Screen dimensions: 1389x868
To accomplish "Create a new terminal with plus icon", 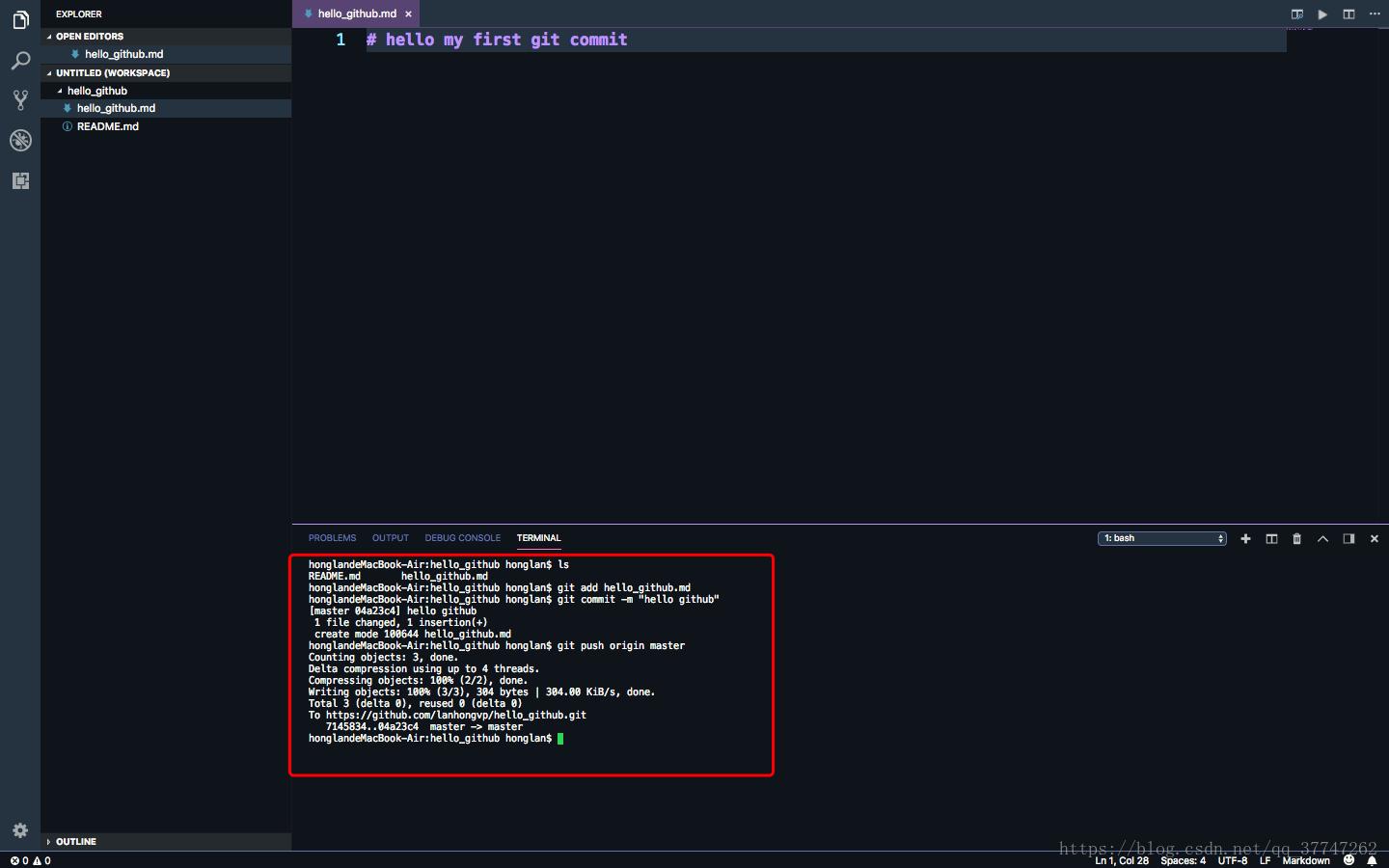I will (1245, 539).
